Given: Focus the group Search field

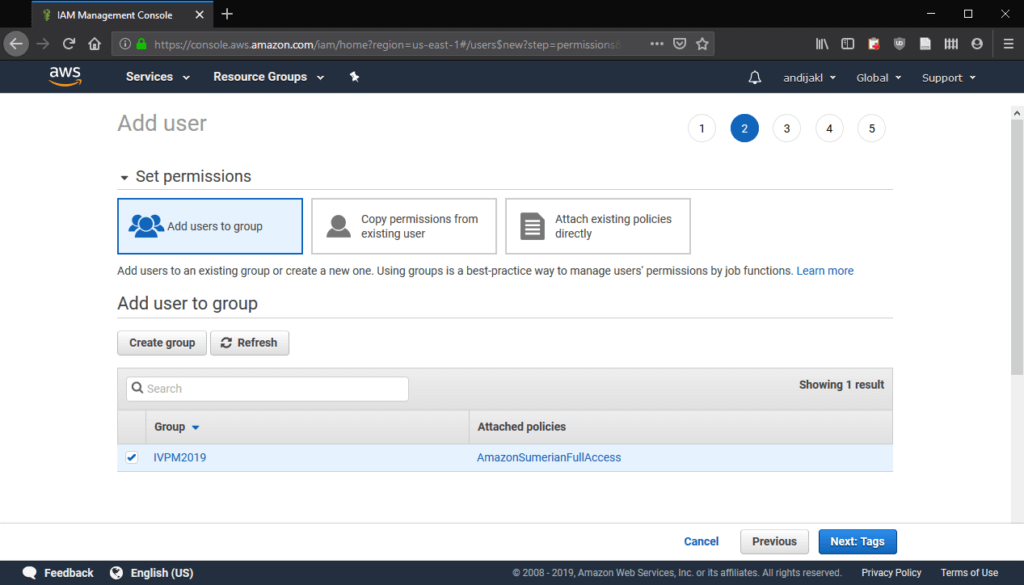Looking at the screenshot, I should click(x=267, y=388).
